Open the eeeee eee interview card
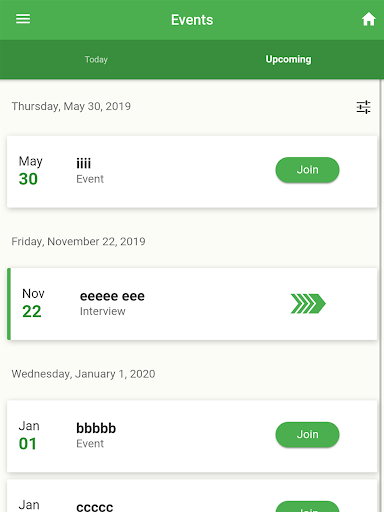Viewport: 384px width, 512px height. point(192,304)
